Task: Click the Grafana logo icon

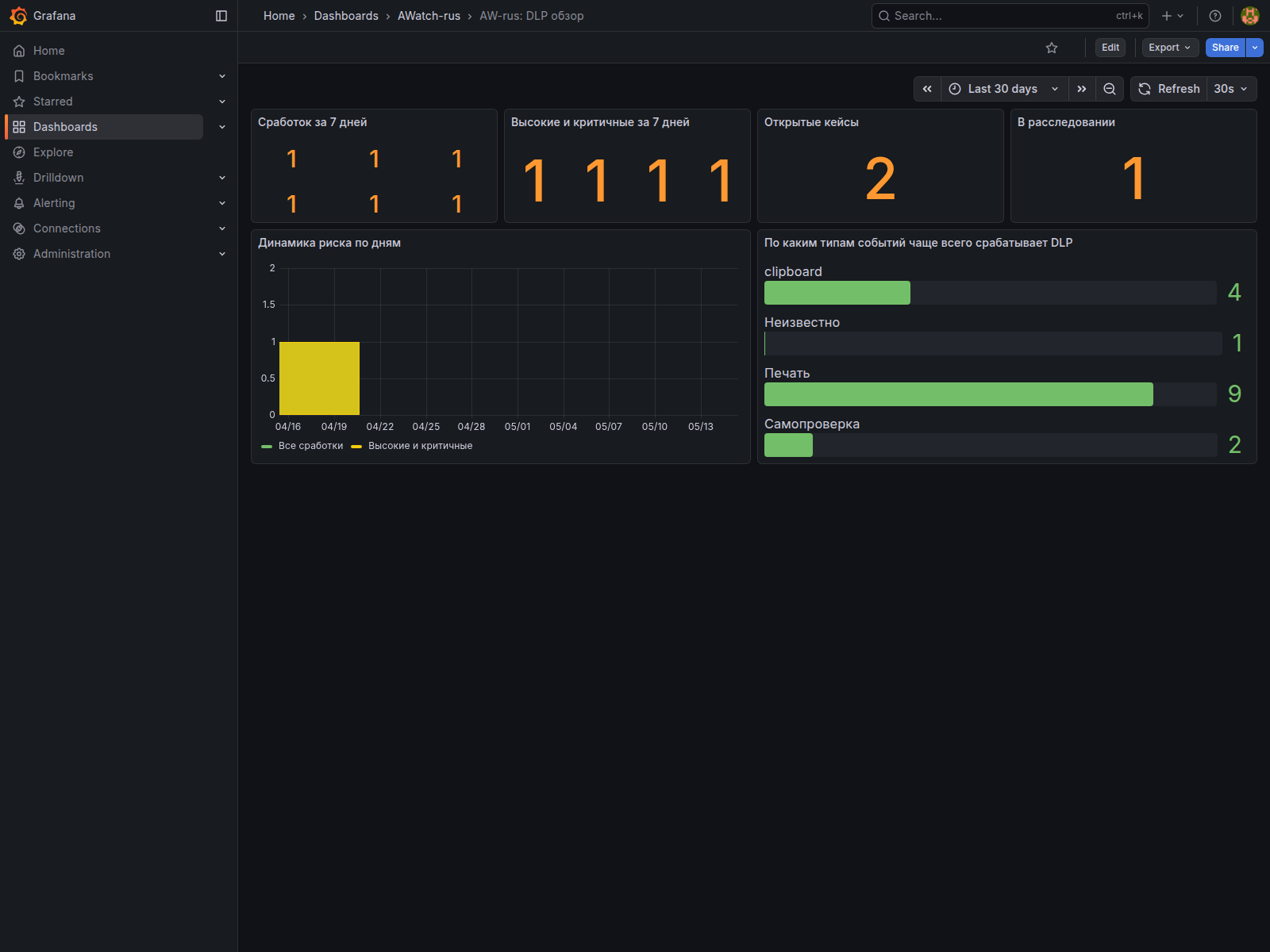Action: 18,16
